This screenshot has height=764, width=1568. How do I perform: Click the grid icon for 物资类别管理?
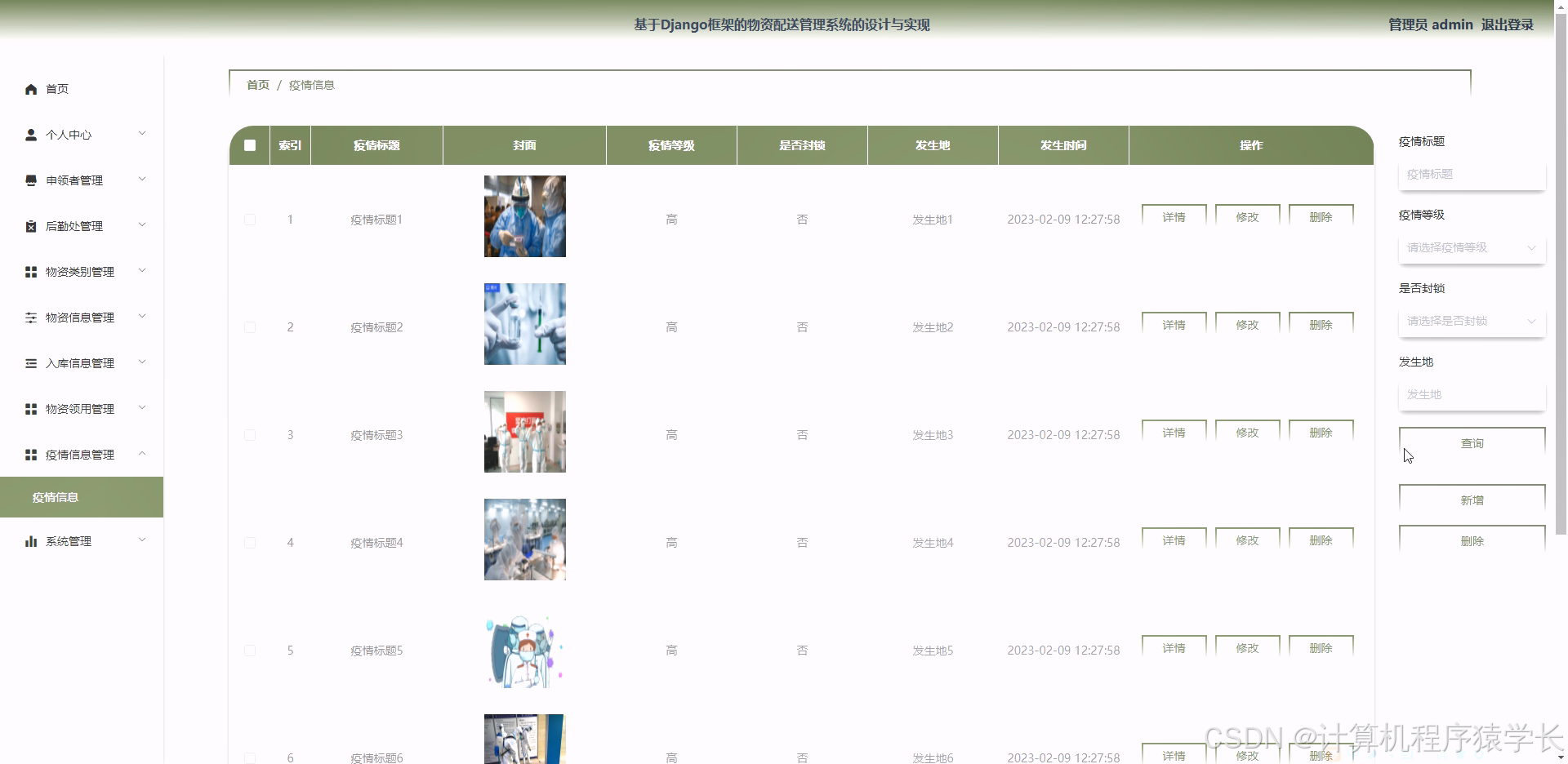[x=31, y=272]
